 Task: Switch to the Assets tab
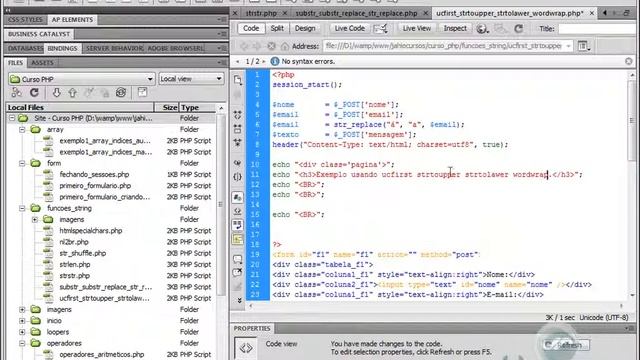click(42, 63)
